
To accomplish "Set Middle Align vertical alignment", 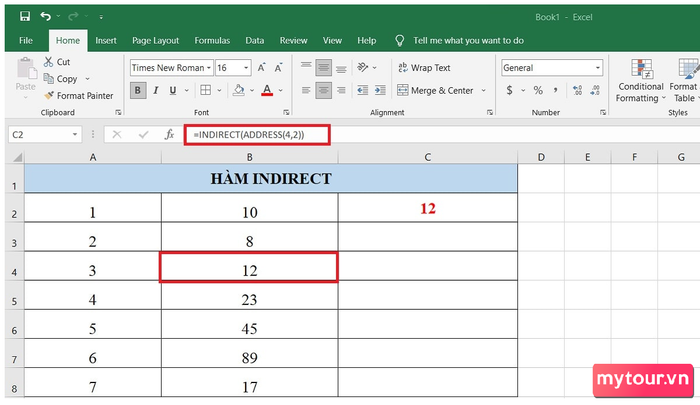I will (324, 68).
